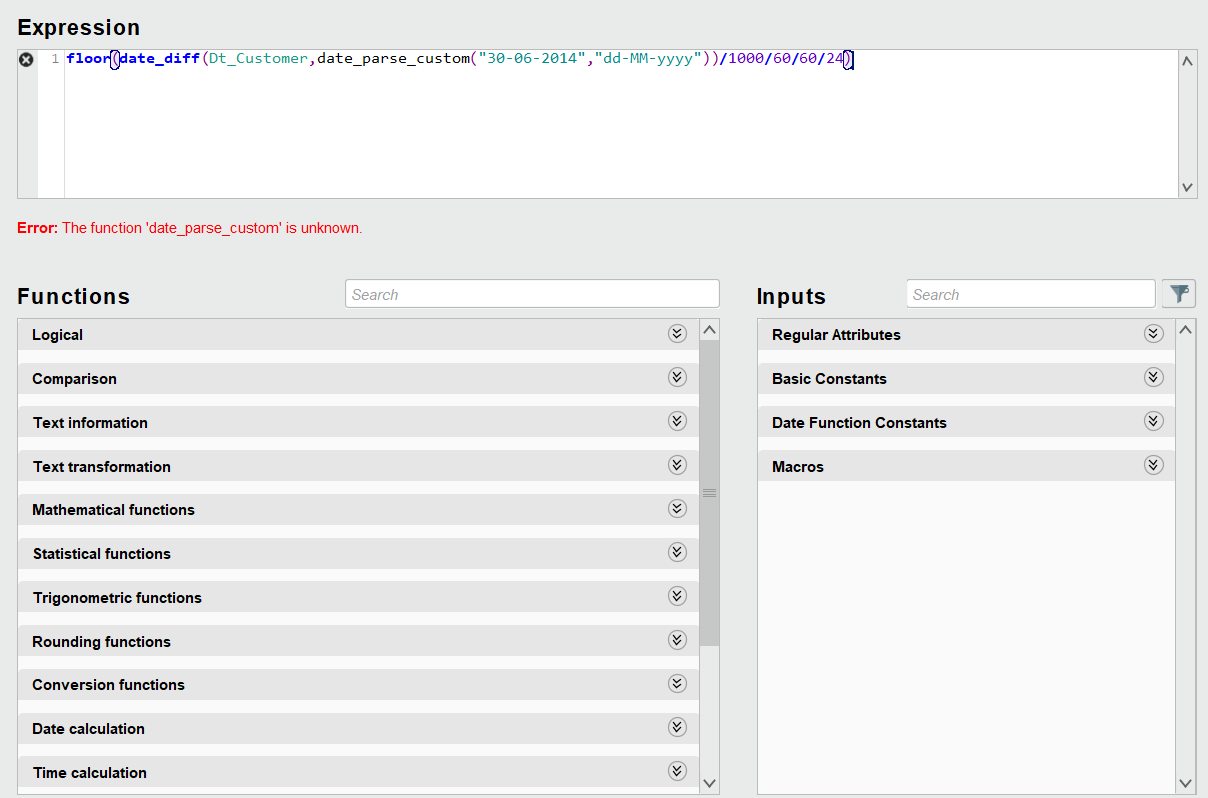The height and width of the screenshot is (798, 1208).
Task: Click the date_parse_custom function in the expression
Action: click(x=393, y=59)
